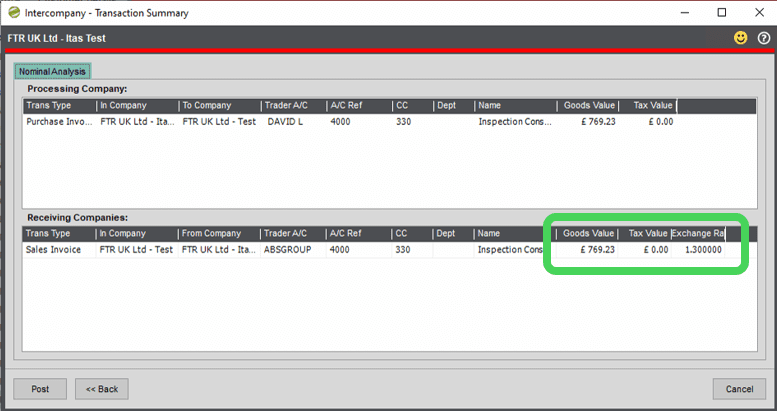
Task: Click Processing Company CC column header
Action: tap(413, 106)
